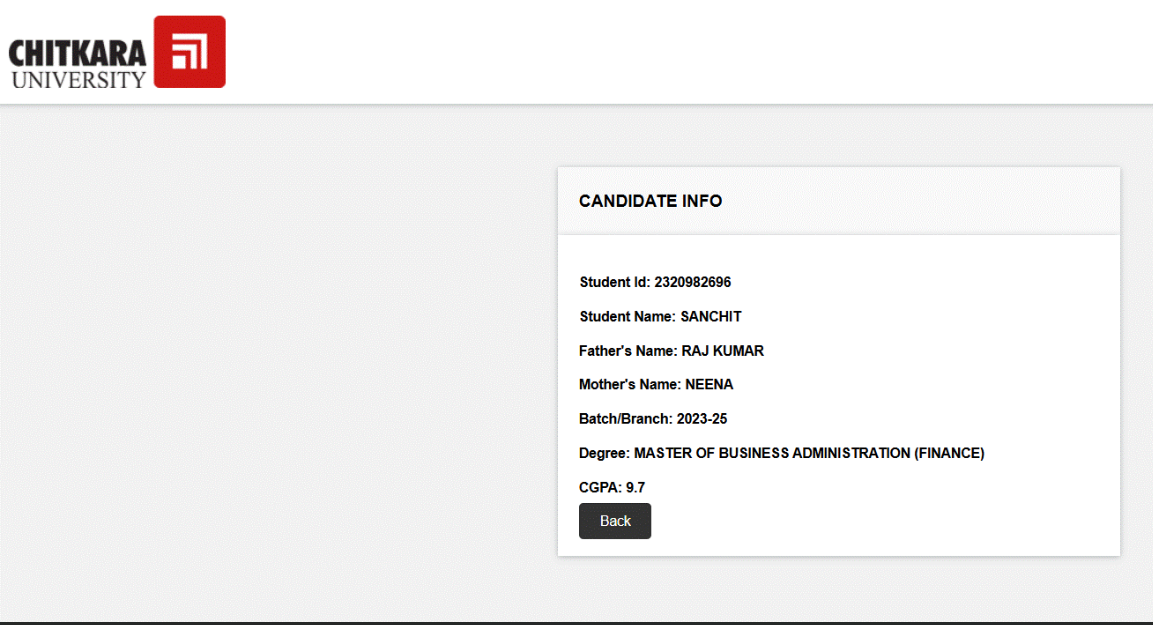Image resolution: width=1153 pixels, height=625 pixels.
Task: Click the Father's Name label
Action: 628,351
